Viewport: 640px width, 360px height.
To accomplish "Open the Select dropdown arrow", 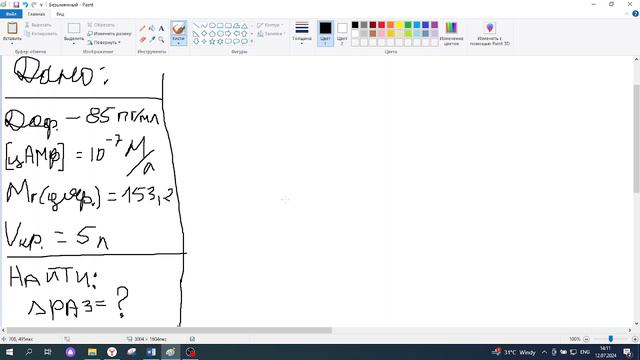I will tap(74, 43).
